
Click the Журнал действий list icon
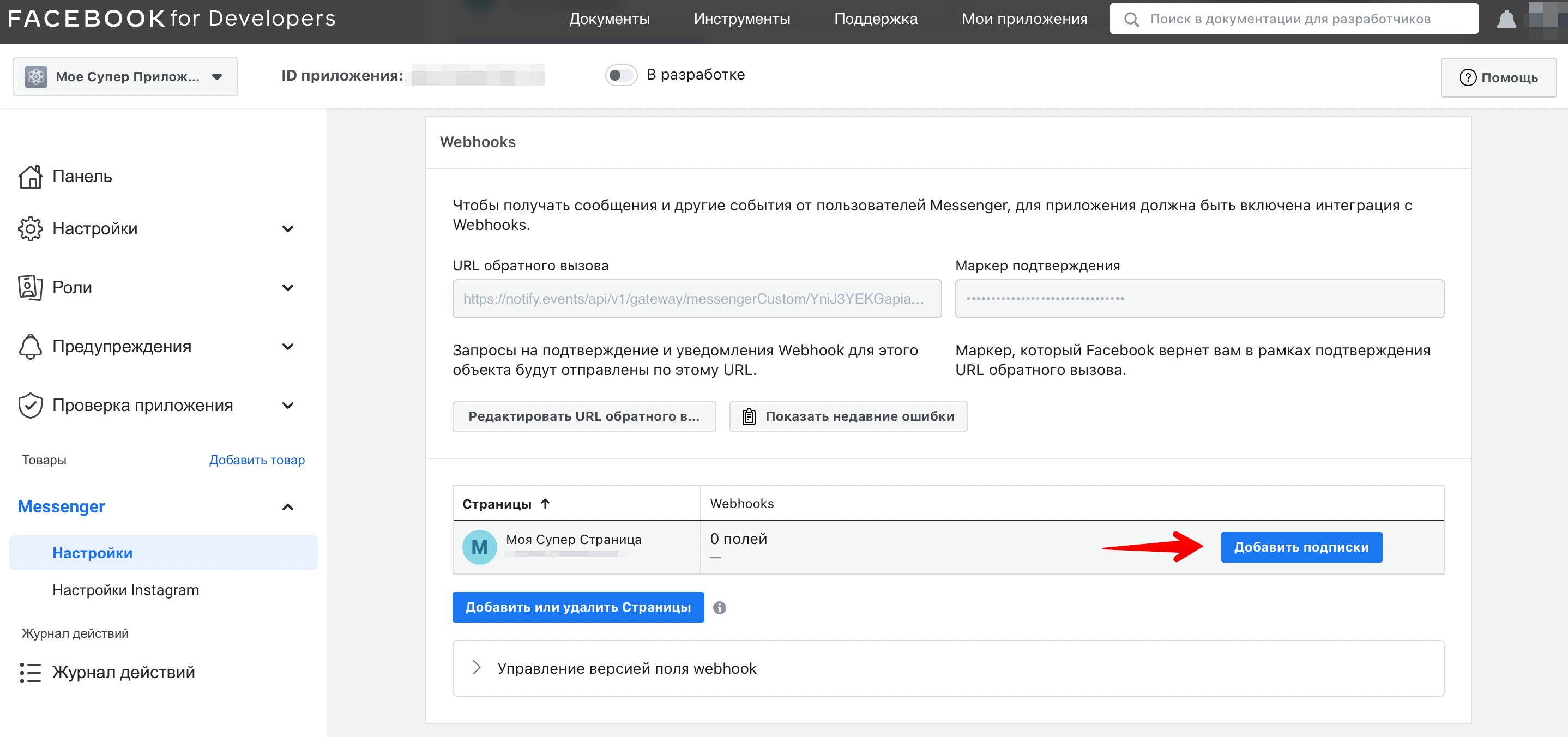click(x=30, y=673)
